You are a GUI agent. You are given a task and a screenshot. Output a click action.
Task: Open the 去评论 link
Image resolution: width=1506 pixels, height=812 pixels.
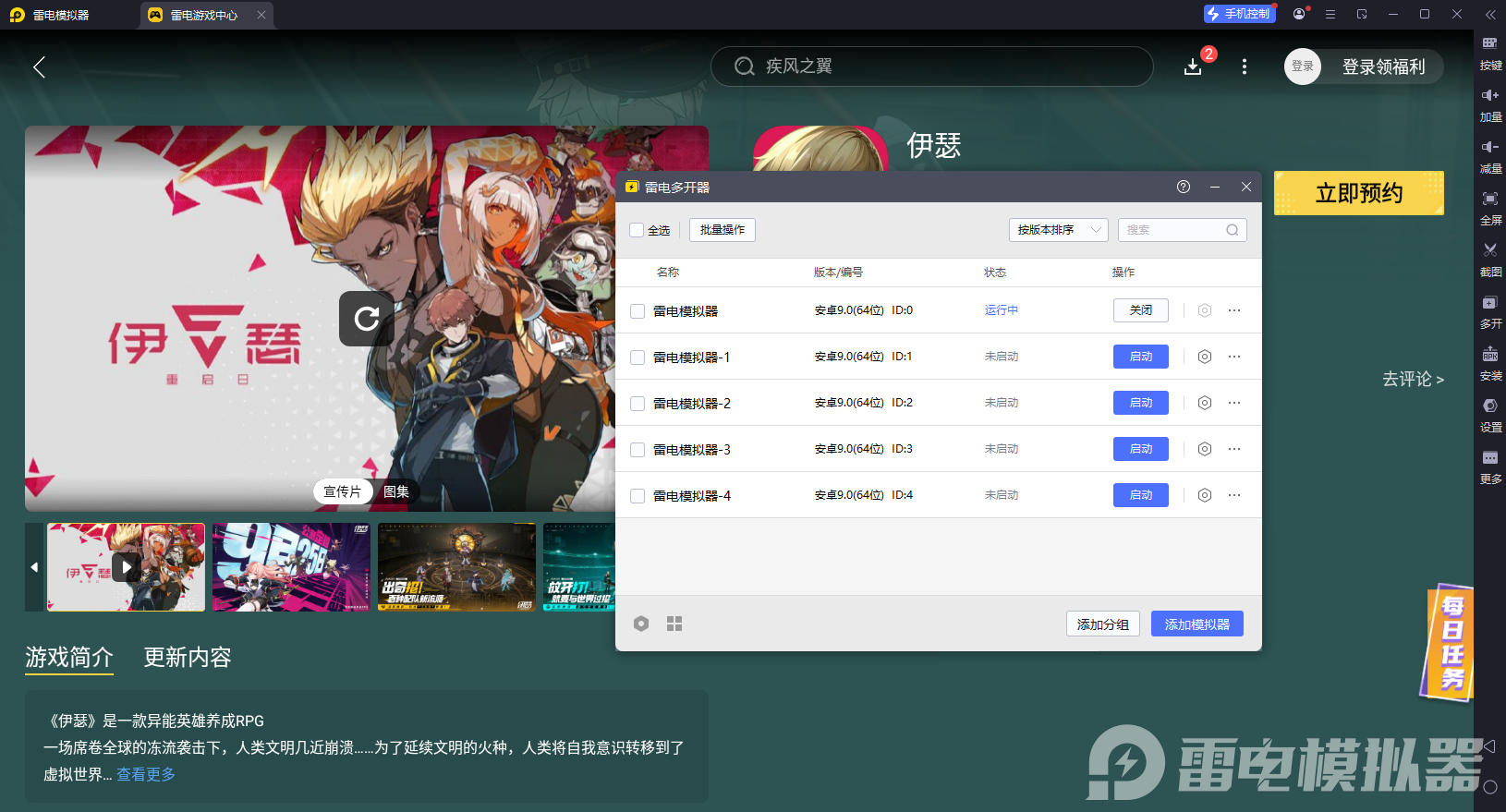coord(1413,379)
